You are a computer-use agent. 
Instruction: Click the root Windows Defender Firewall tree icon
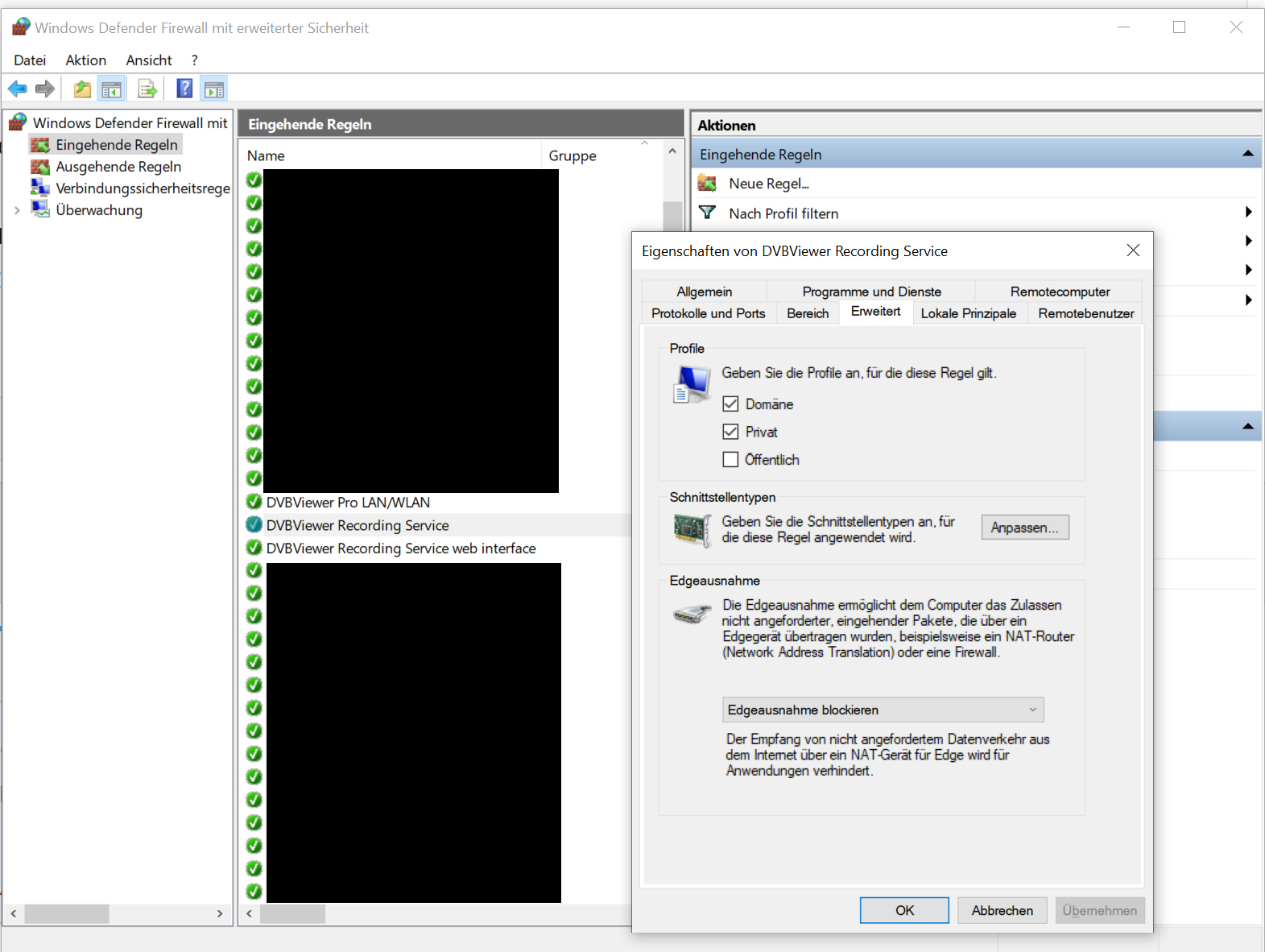(18, 122)
